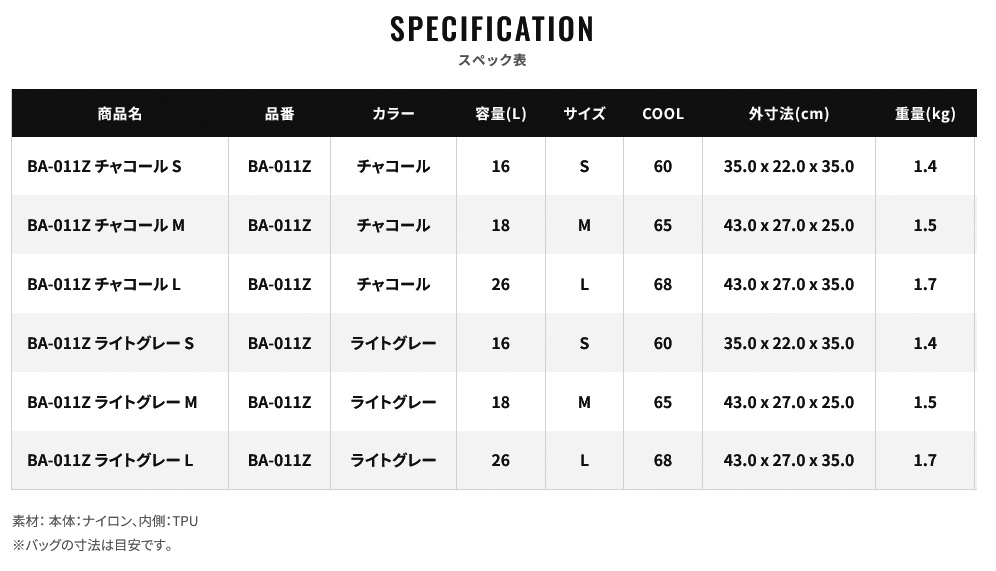The image size is (996, 571).
Task: Select the 重量(kg) column header
Action: [925, 114]
